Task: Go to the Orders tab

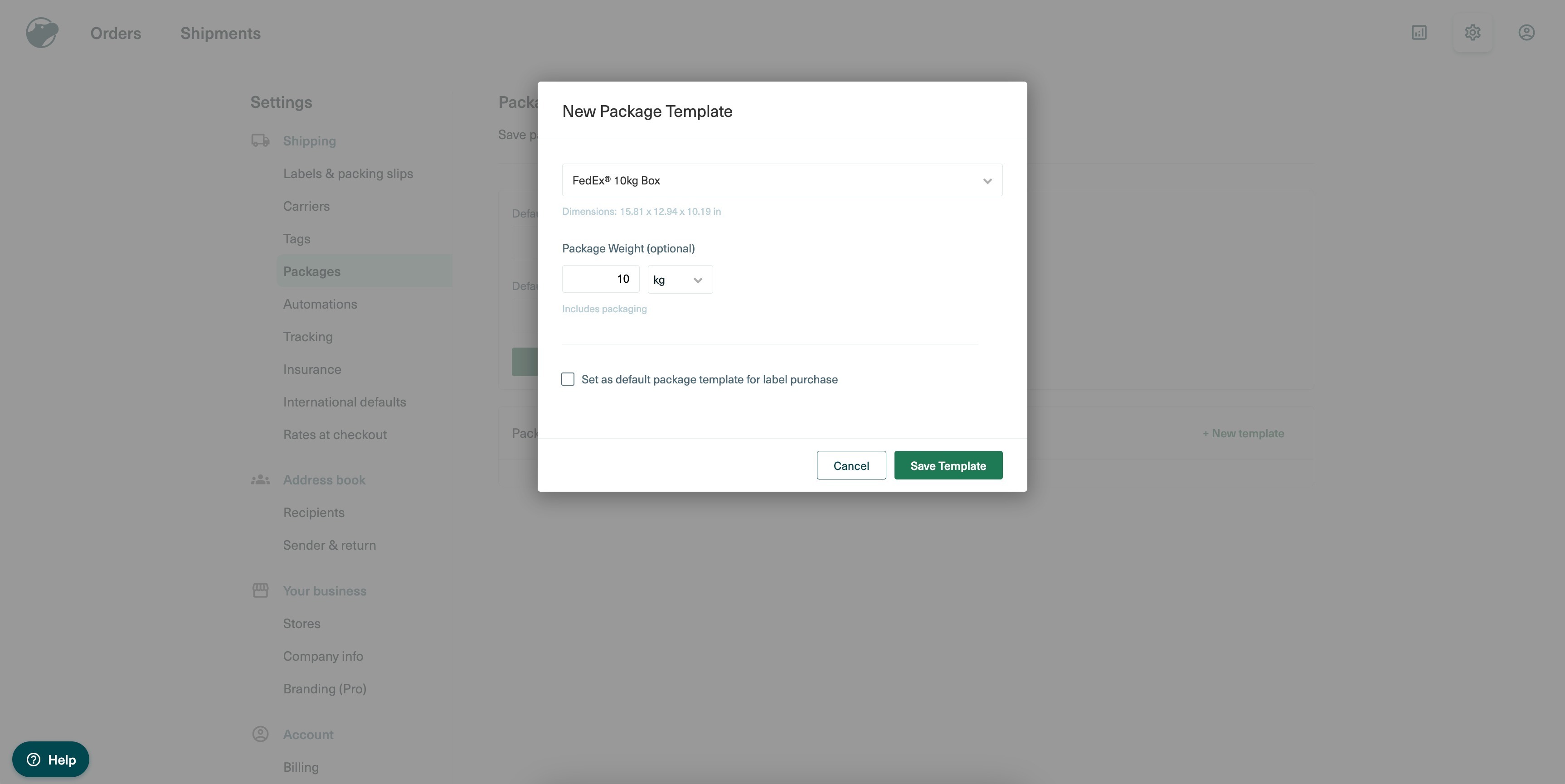Action: pyautogui.click(x=116, y=34)
